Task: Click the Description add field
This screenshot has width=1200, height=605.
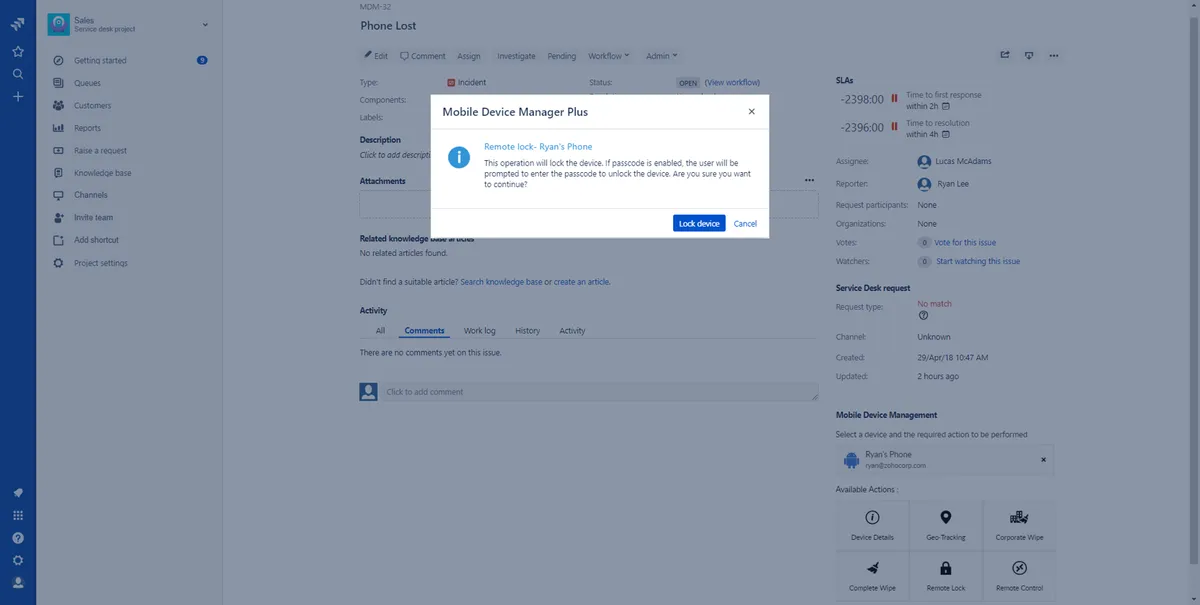Action: pyautogui.click(x=395, y=155)
